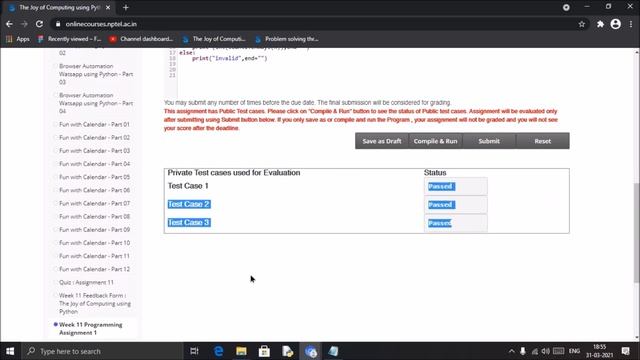Click the padlock site info icon

pyautogui.click(x=58, y=24)
